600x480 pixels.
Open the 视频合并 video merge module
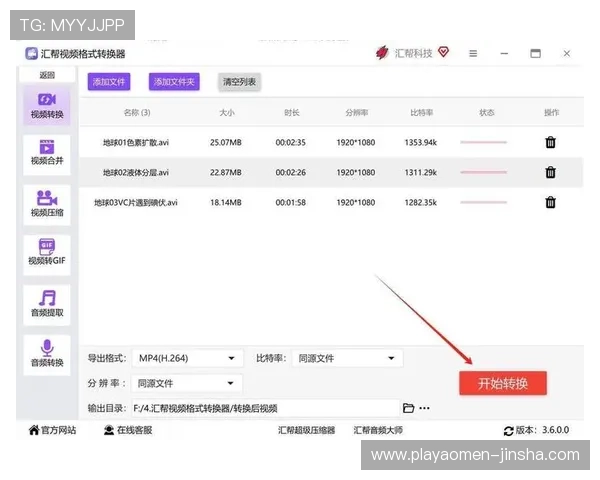click(47, 155)
